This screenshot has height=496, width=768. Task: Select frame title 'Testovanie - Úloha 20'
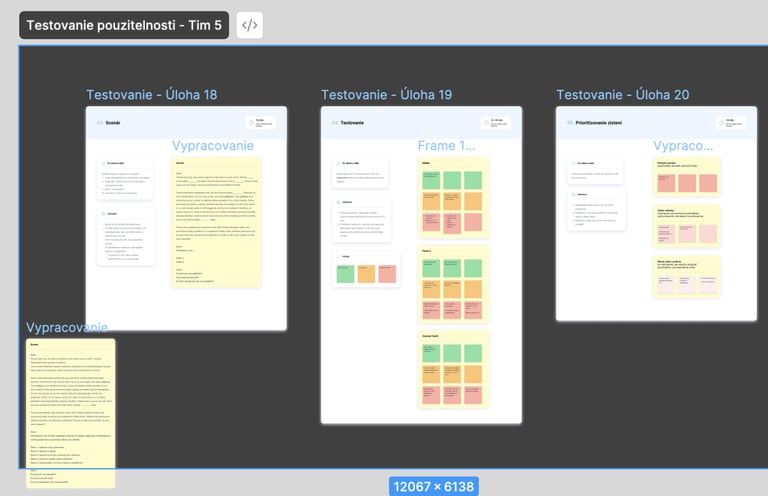pos(623,94)
